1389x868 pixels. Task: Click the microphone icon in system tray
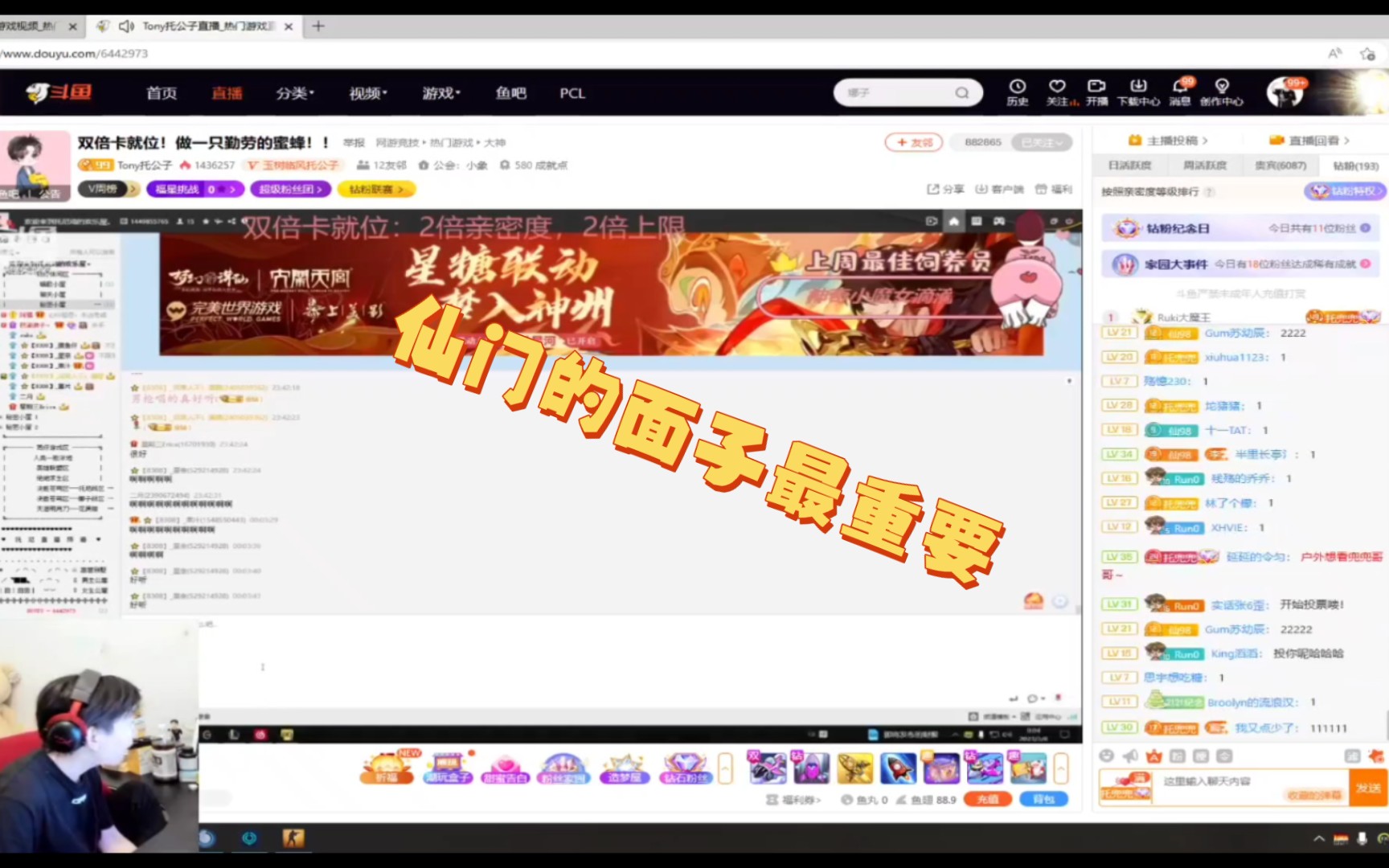coord(1362,838)
